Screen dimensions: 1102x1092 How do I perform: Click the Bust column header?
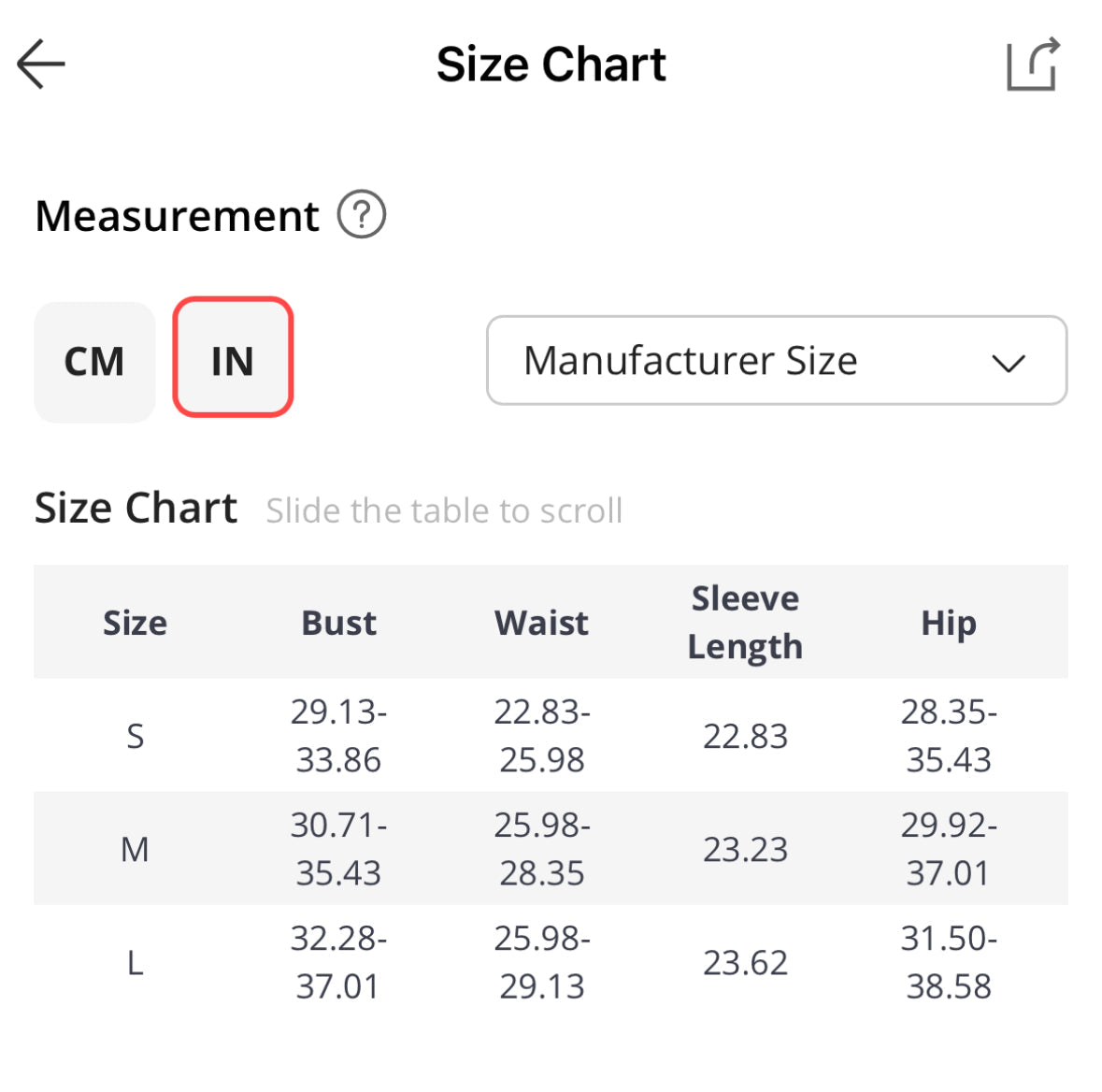338,623
